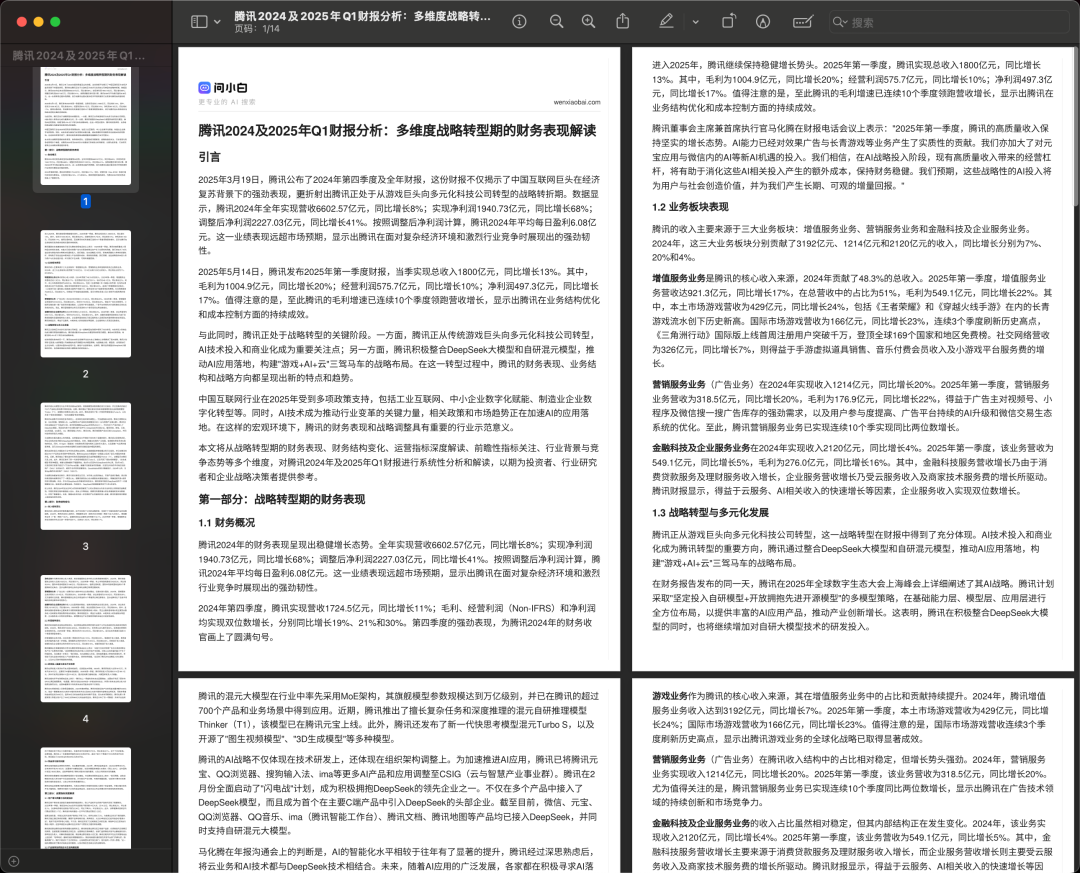Click the 引言 heading
Screen dimensions: 1080x873
coord(209,157)
